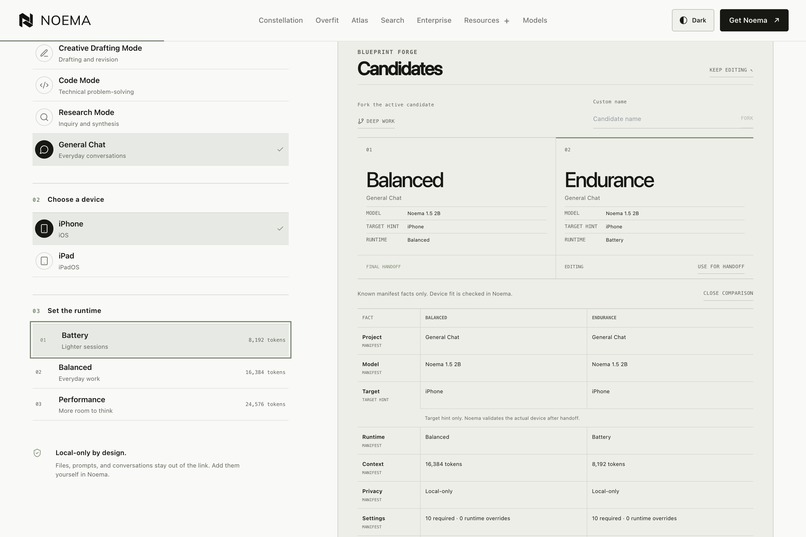Viewport: 806px width, 537px height.
Task: Click the Local-only shield icon
Action: tap(37, 453)
